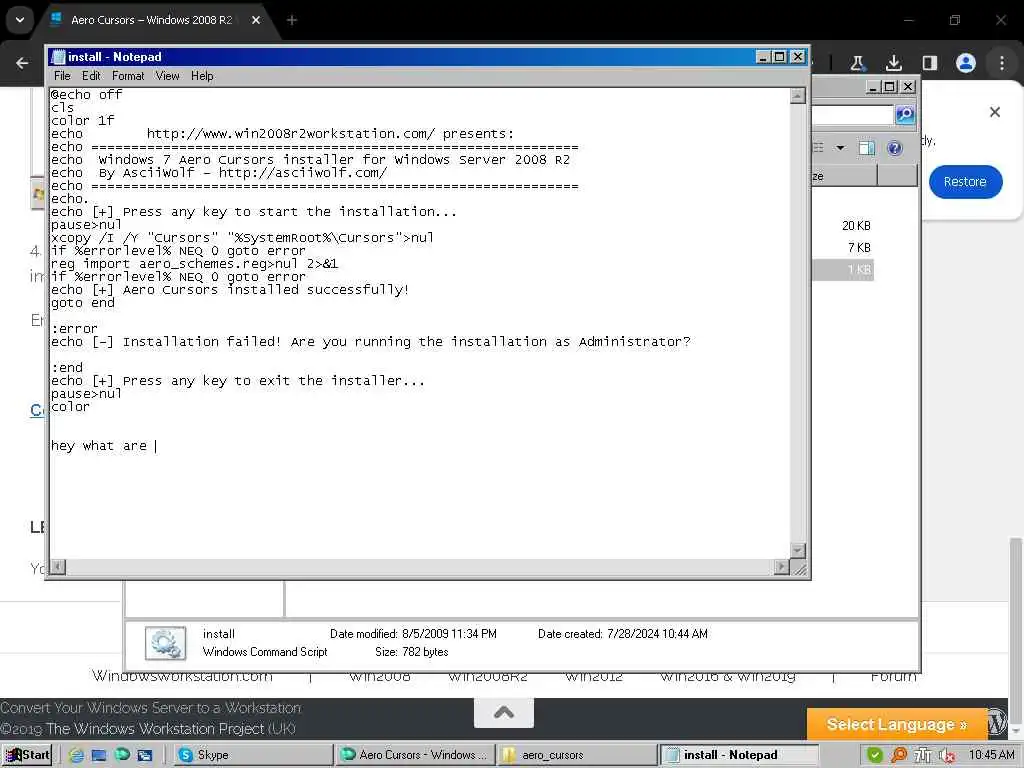Viewport: 1024px width, 768px height.
Task: Open the Chrome profile avatar
Action: point(965,63)
